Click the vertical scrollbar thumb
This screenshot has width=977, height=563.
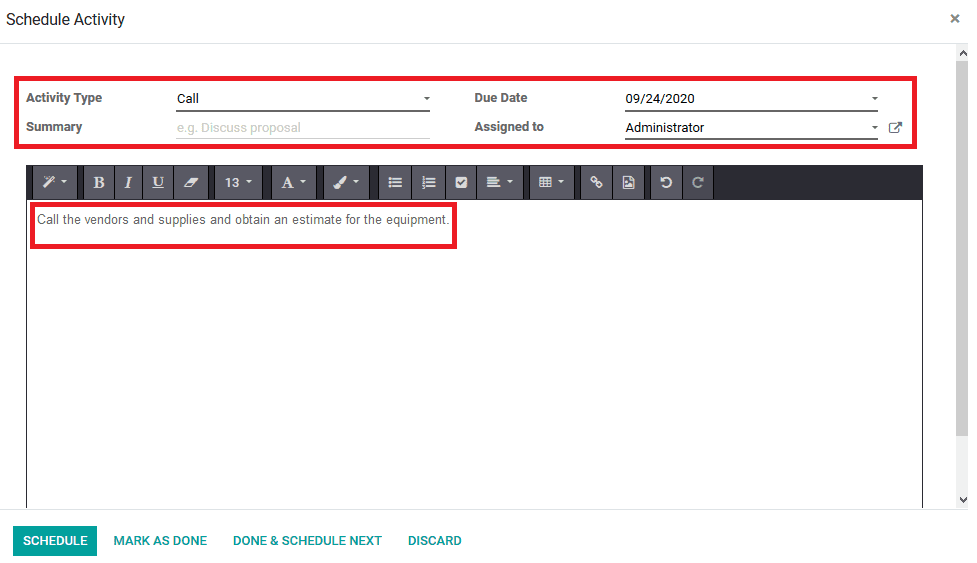coord(963,249)
